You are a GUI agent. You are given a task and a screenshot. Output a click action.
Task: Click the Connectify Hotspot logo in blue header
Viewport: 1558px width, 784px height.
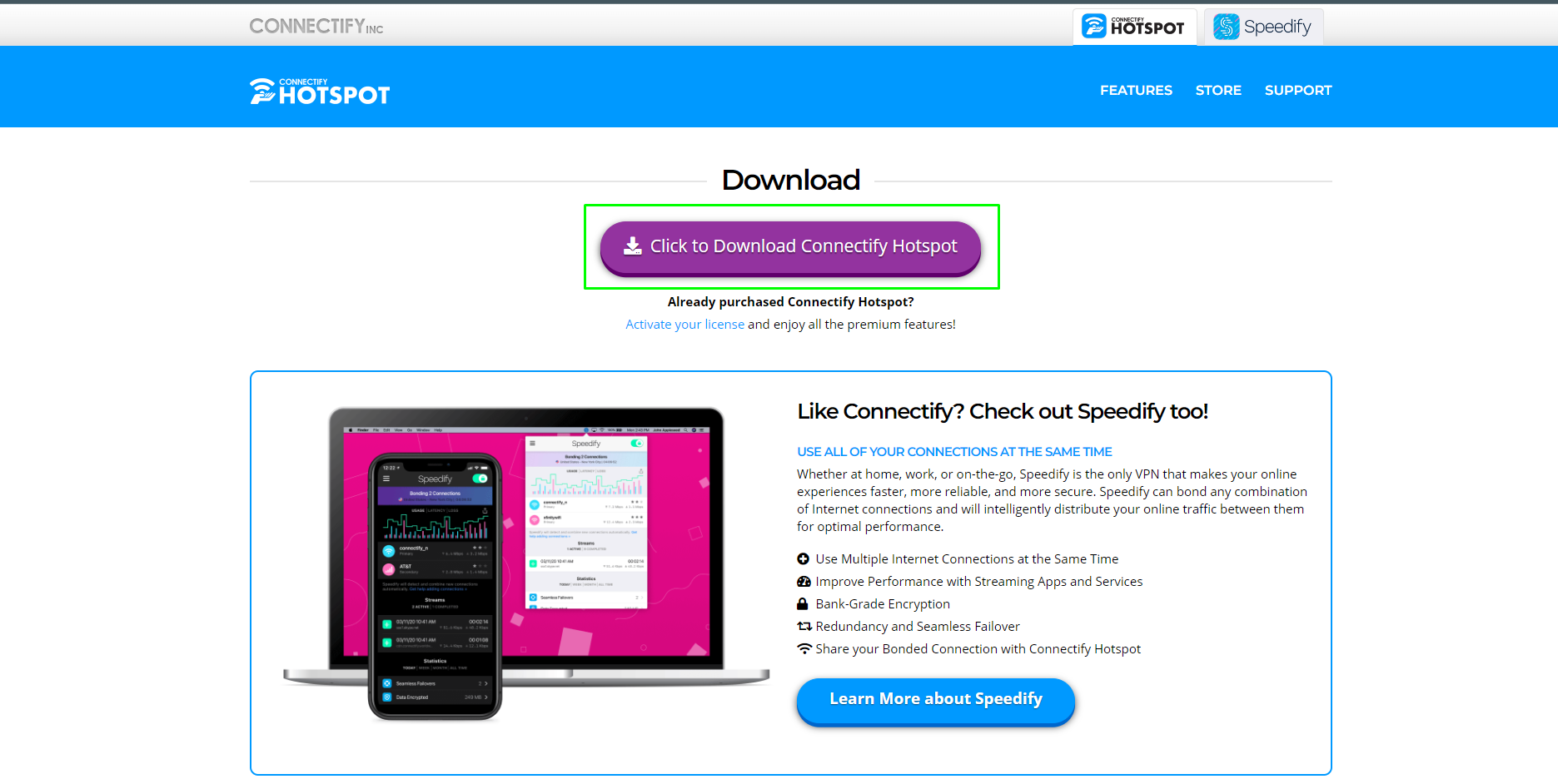[320, 91]
